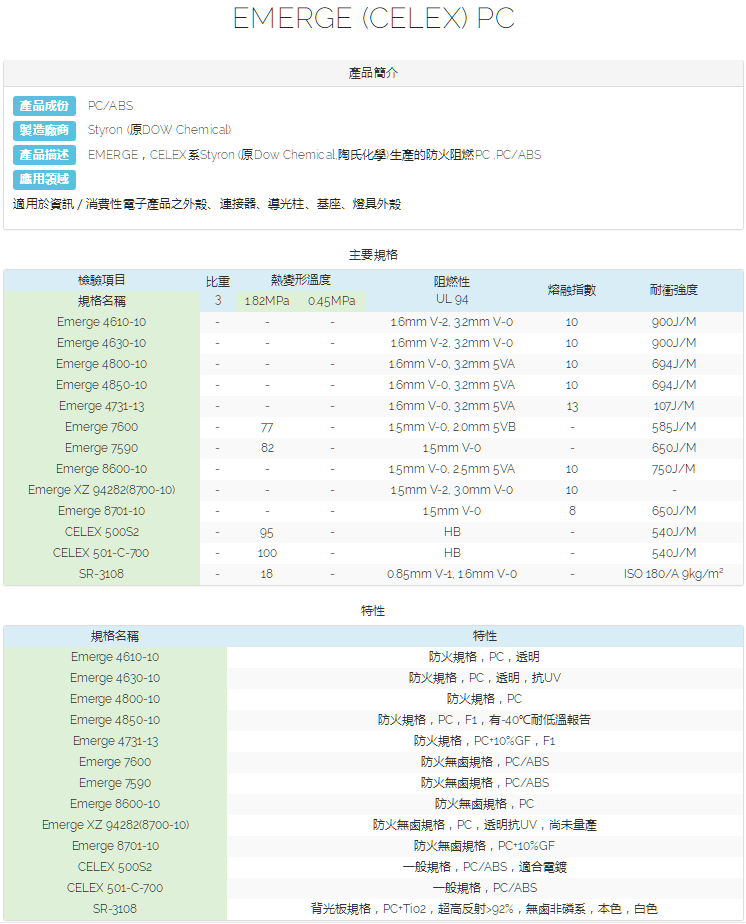Click 防火規格，PC+10%GF，F1 description
Viewport: 746px width, 924px height.
(485, 741)
